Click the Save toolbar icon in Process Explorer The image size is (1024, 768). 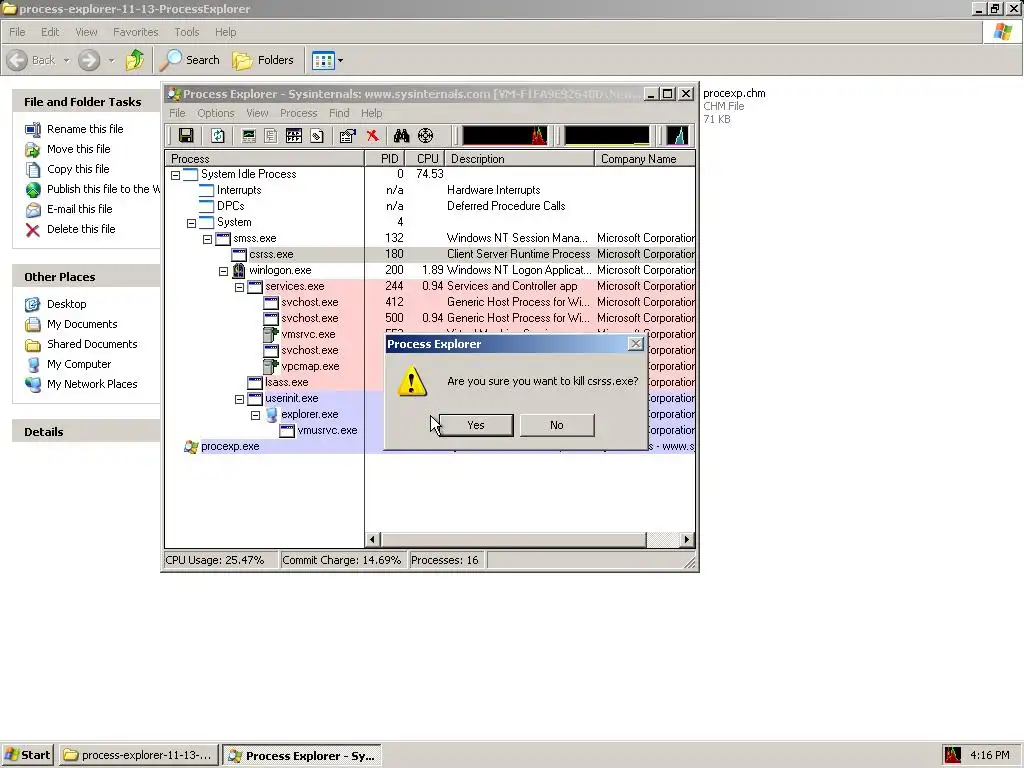tap(186, 136)
